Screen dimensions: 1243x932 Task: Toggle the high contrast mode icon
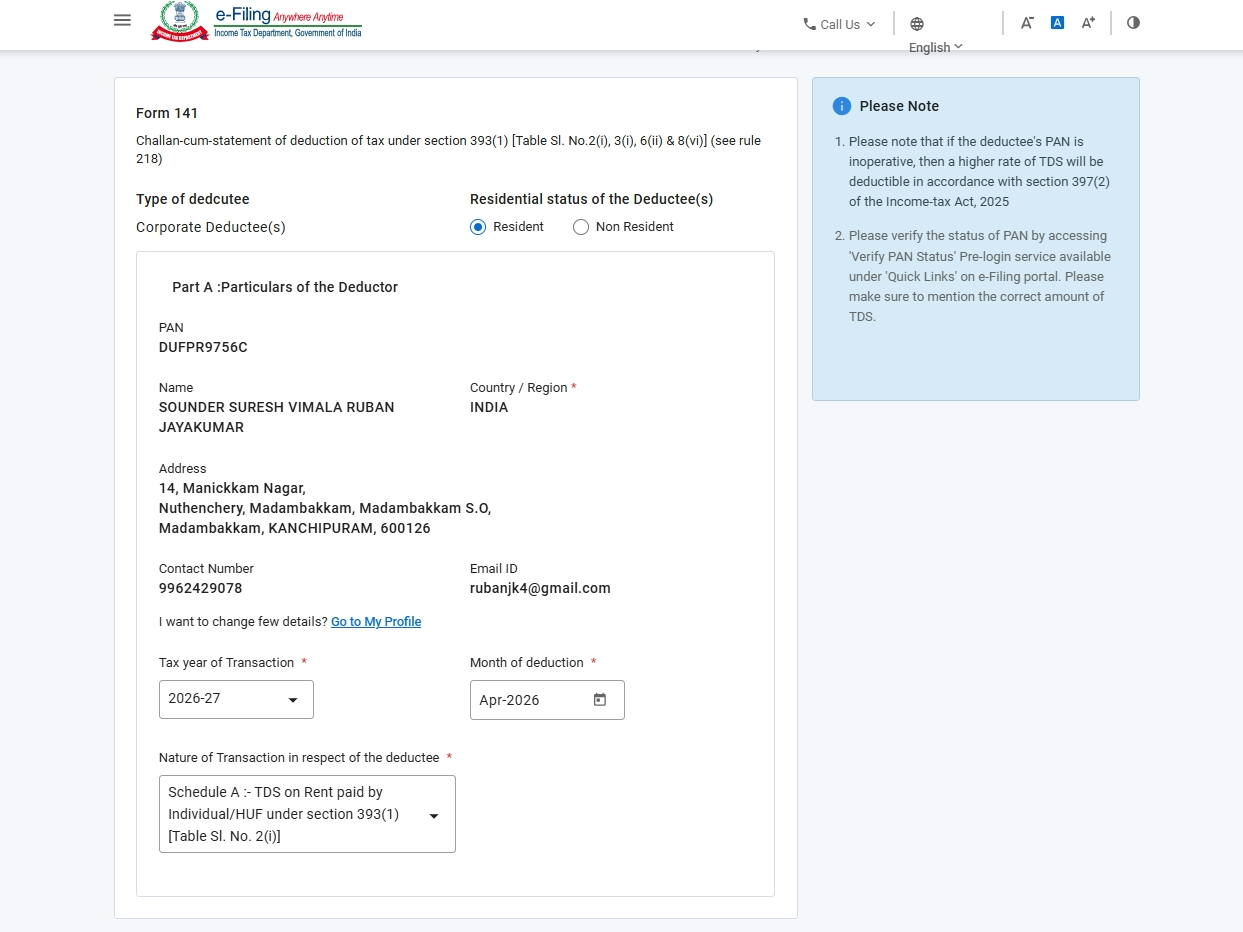(x=1133, y=23)
